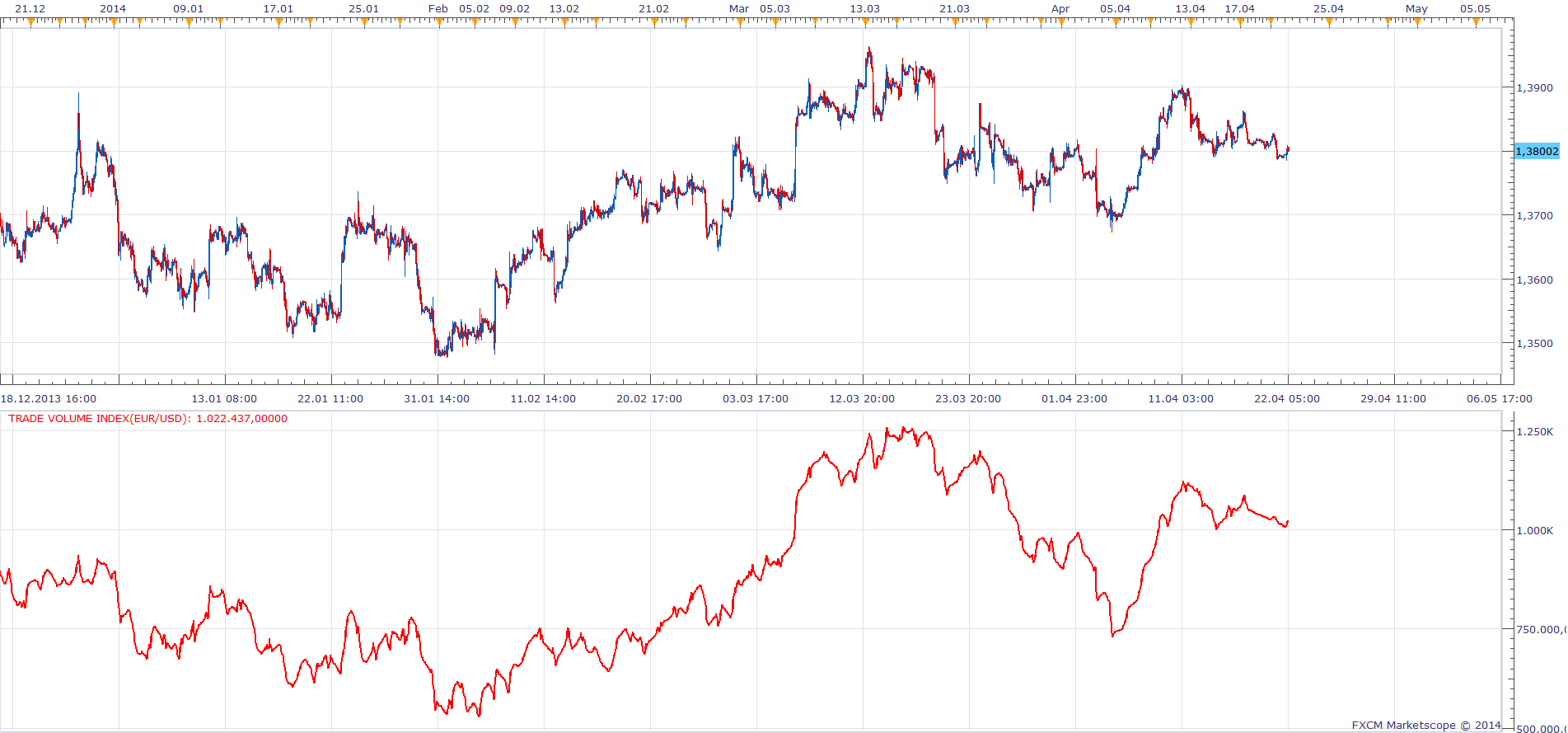
Task: Click the 31.01 14:00 time label
Action: point(437,399)
